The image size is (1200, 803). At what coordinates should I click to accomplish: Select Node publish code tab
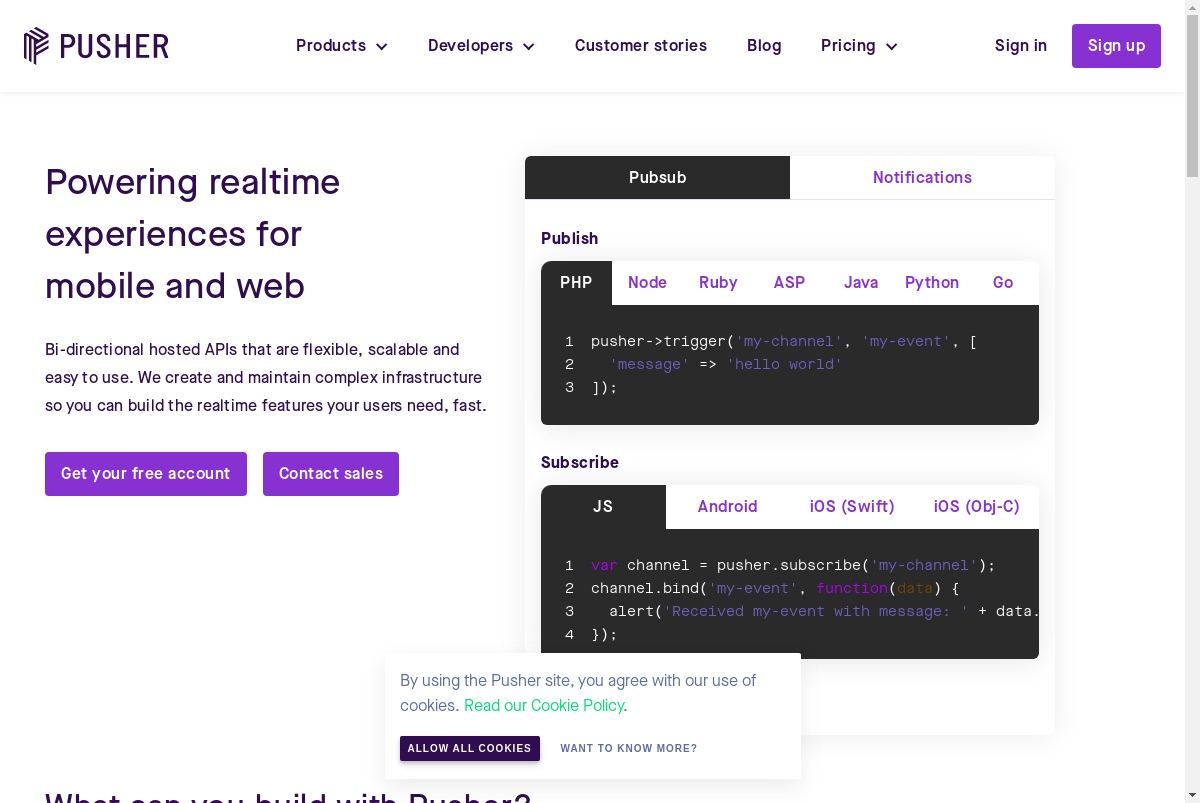[x=647, y=283]
